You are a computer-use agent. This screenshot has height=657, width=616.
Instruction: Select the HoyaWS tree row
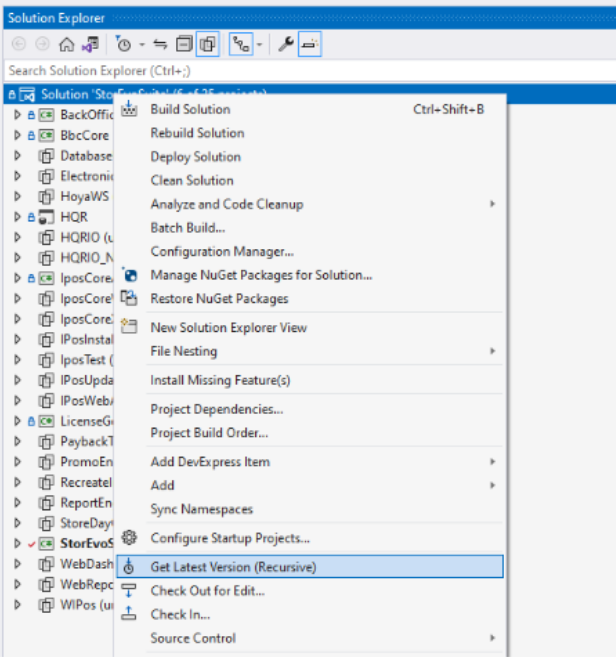pyautogui.click(x=59, y=196)
